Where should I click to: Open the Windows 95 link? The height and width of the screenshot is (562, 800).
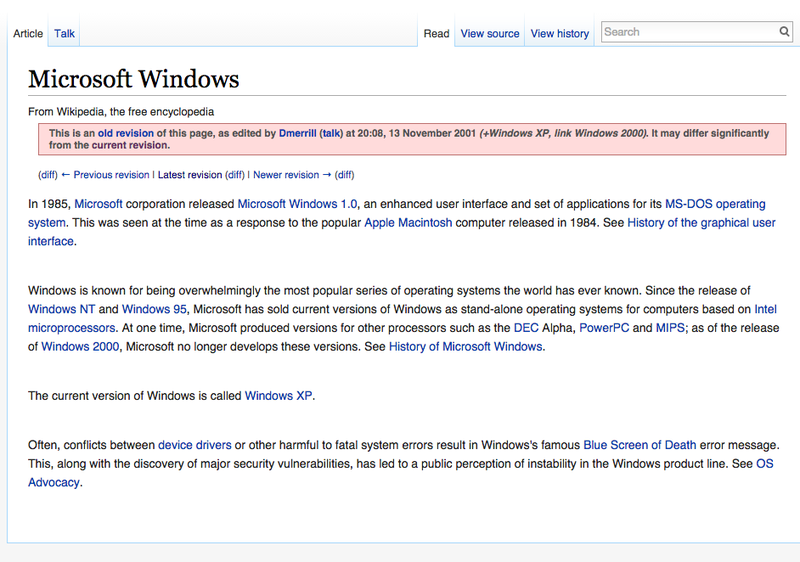click(x=154, y=309)
